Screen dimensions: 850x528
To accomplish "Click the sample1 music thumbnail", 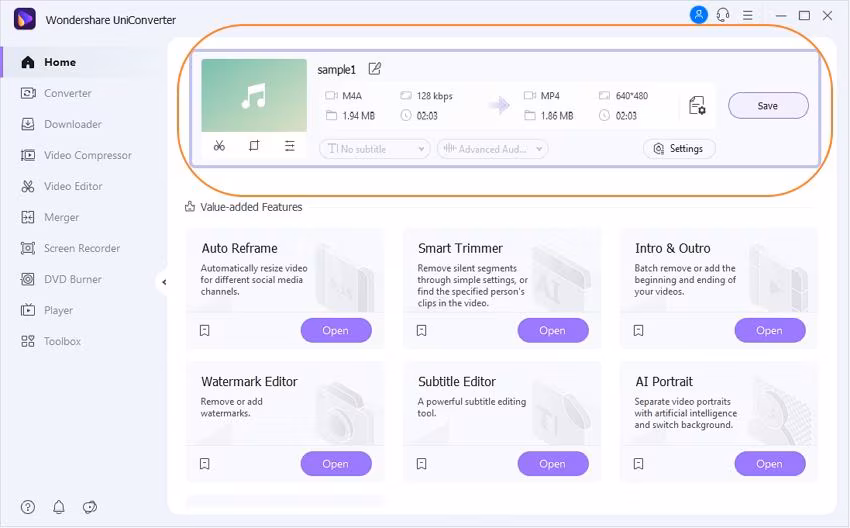I will [x=254, y=95].
